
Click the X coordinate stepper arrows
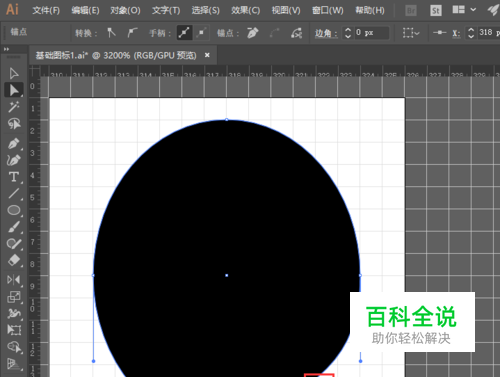[471, 33]
